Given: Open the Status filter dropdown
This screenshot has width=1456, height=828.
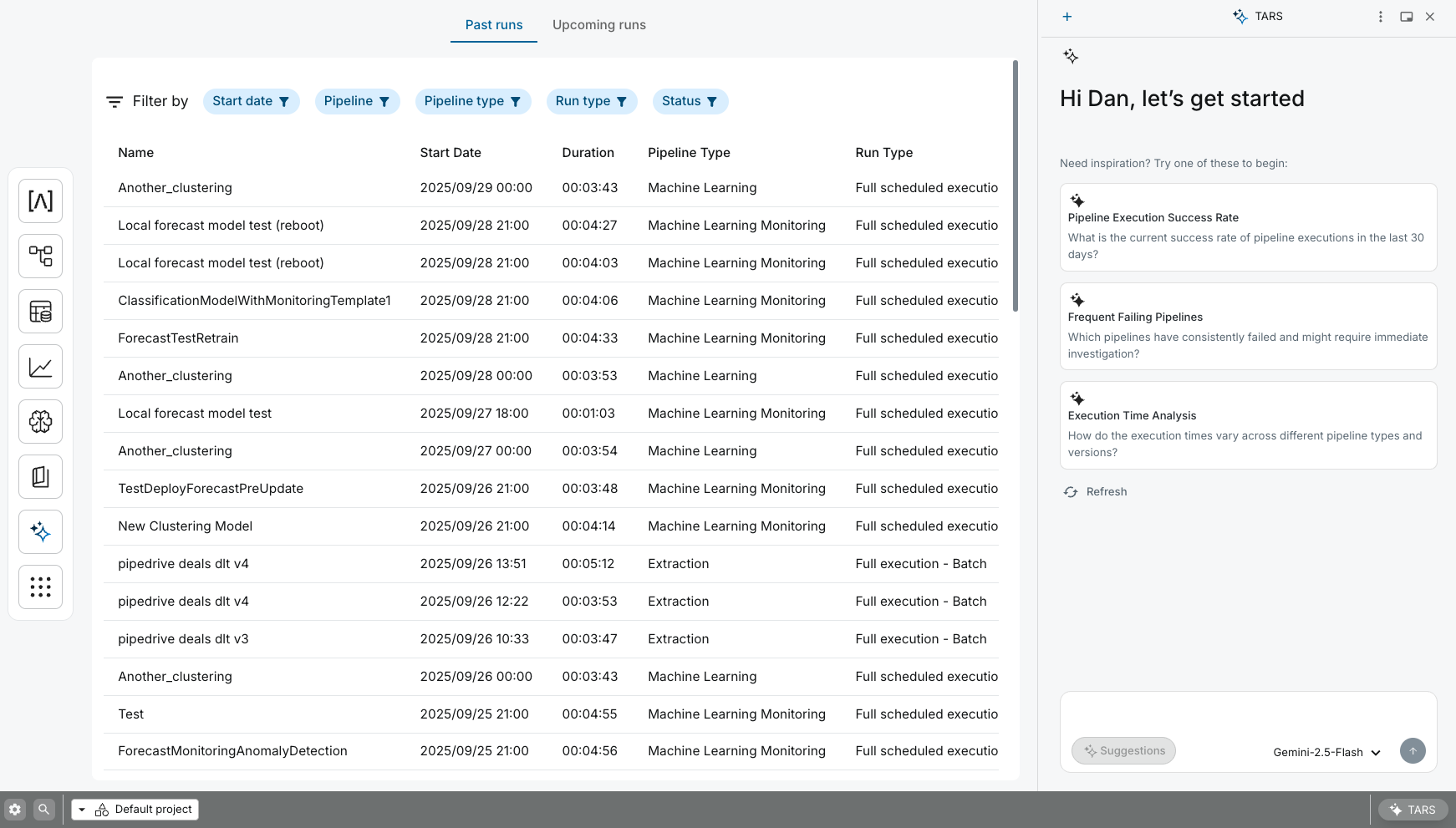Looking at the screenshot, I should point(690,101).
